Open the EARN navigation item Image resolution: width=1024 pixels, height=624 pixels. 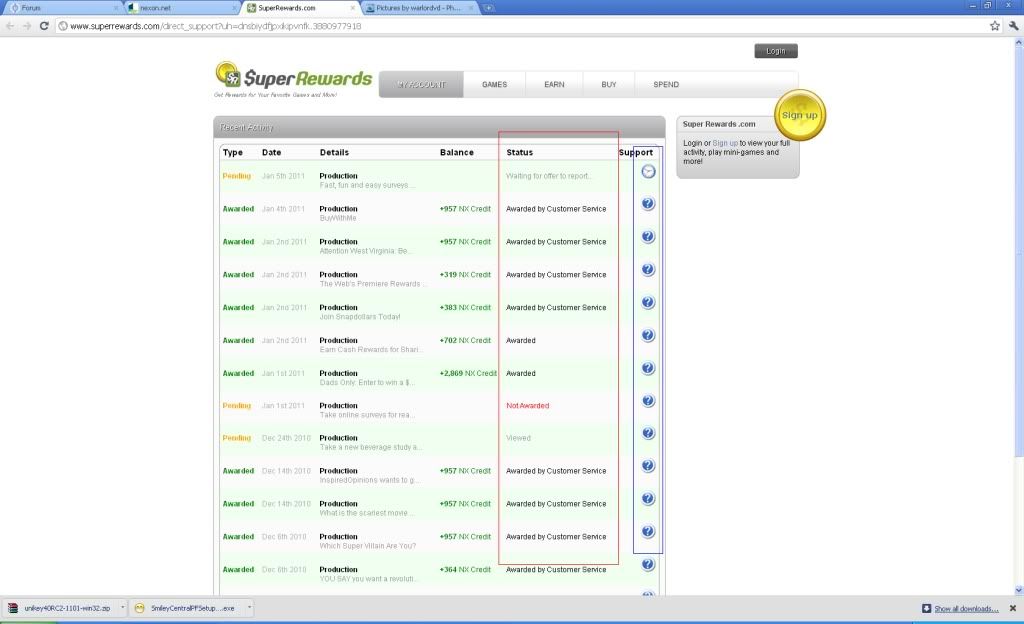(554, 85)
